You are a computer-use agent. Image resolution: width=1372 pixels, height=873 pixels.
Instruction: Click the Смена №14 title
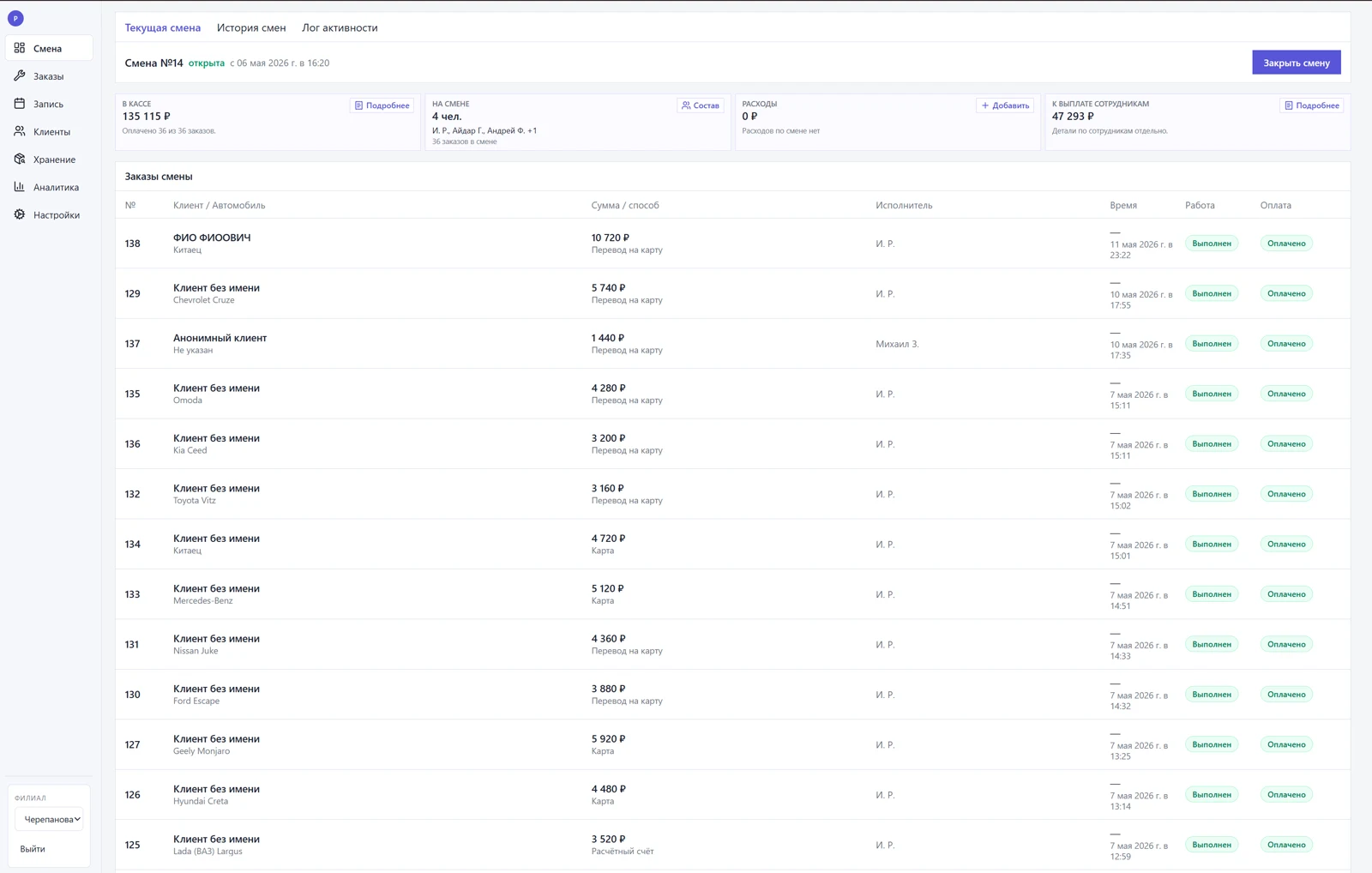[x=153, y=63]
